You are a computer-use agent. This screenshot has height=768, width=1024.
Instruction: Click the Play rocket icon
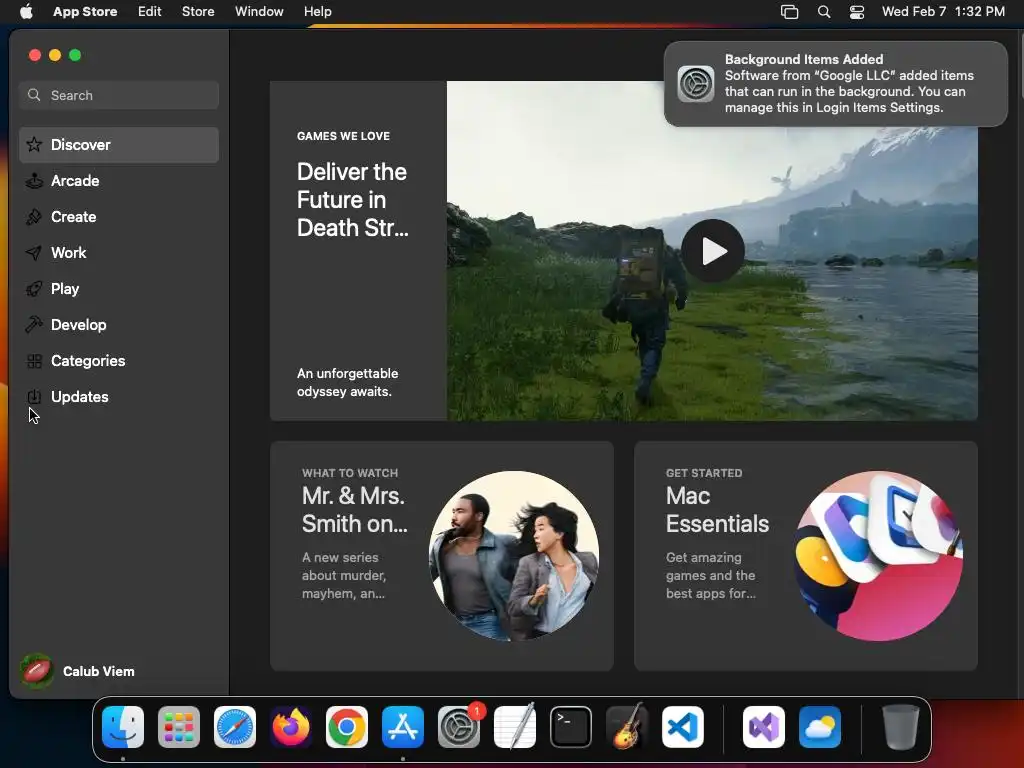point(34,289)
